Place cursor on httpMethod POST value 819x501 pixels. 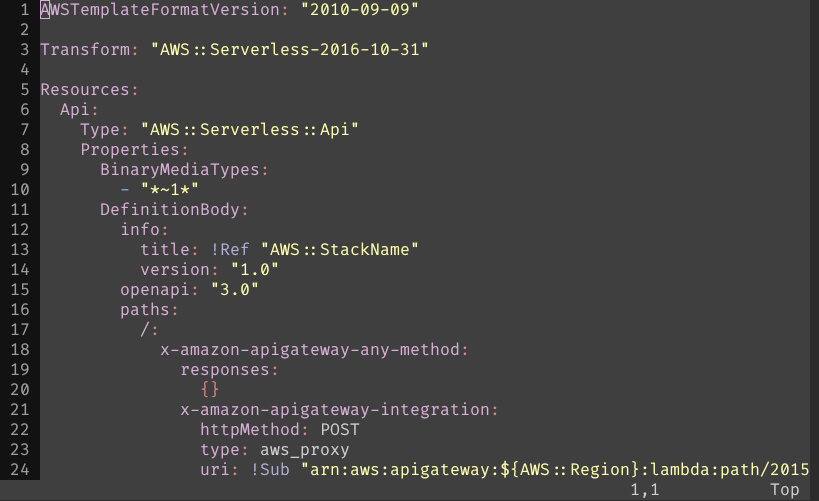click(340, 429)
